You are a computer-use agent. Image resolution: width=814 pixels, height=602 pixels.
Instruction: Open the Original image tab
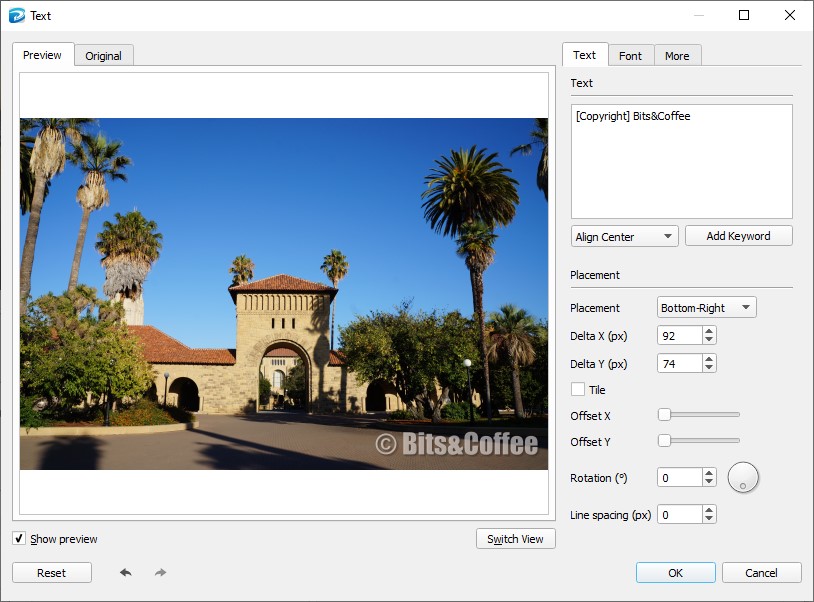103,56
